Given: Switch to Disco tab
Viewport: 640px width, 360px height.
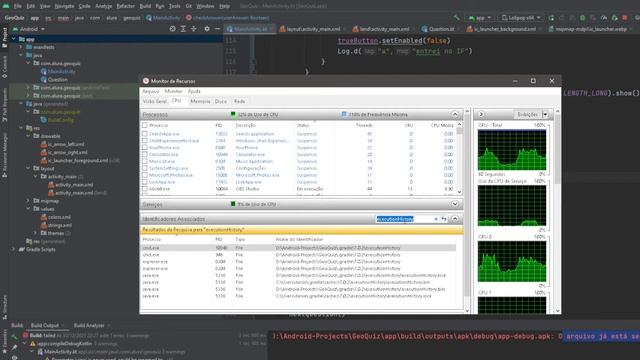Looking at the screenshot, I should pyautogui.click(x=221, y=101).
